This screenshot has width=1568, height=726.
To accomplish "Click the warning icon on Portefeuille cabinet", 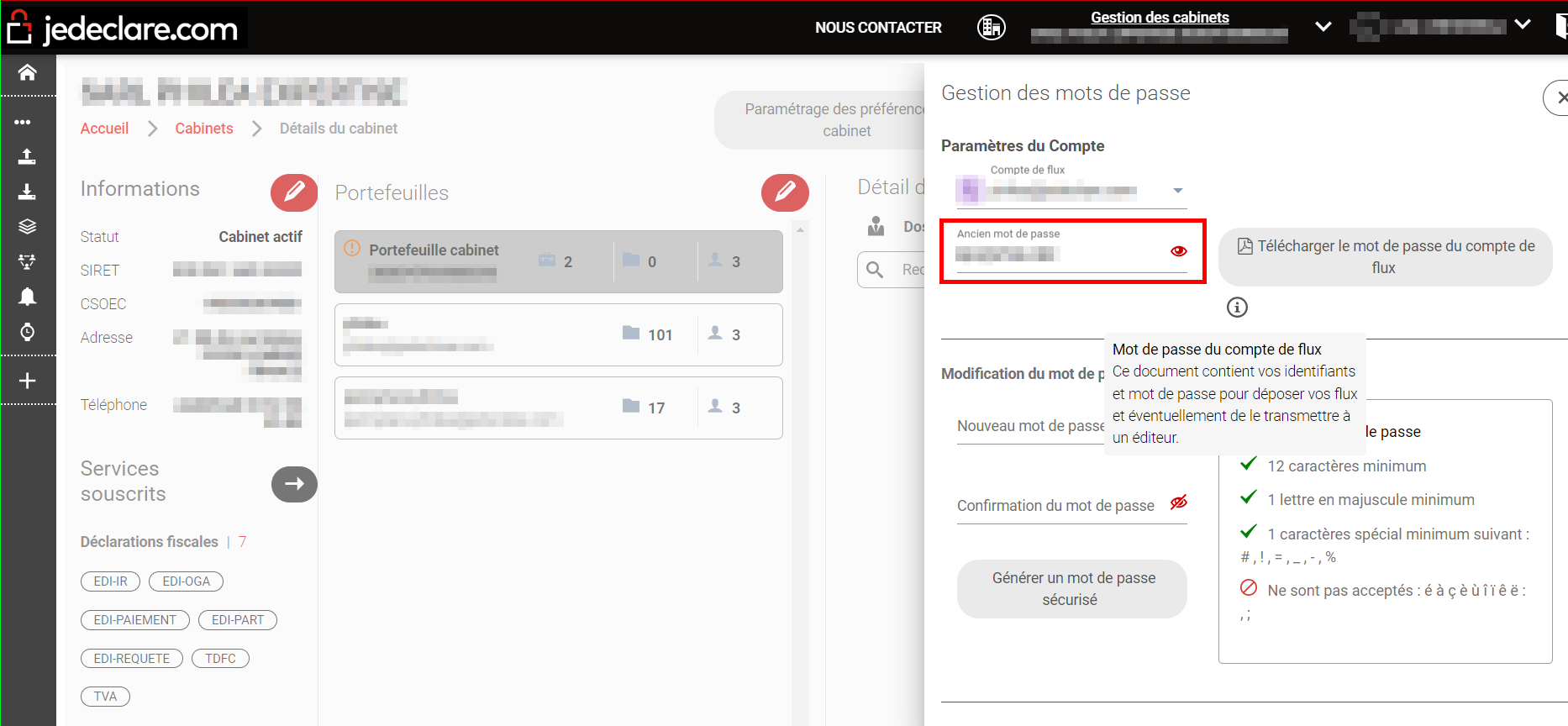I will tap(353, 249).
